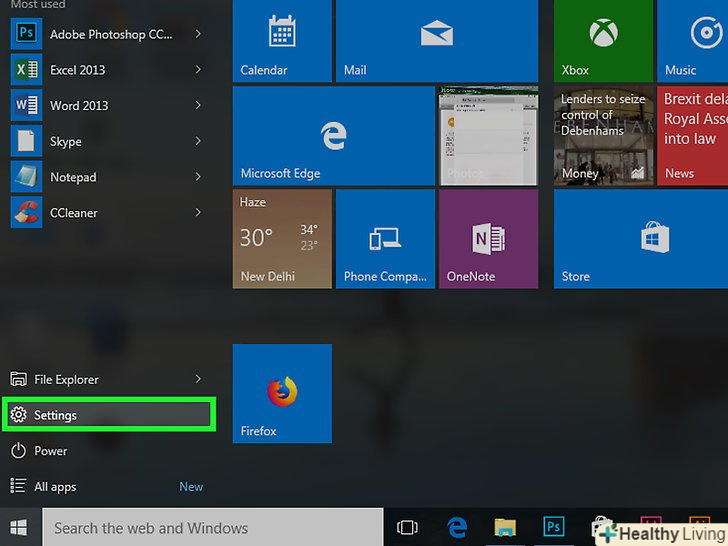Select Power in the Start menu

(x=50, y=451)
